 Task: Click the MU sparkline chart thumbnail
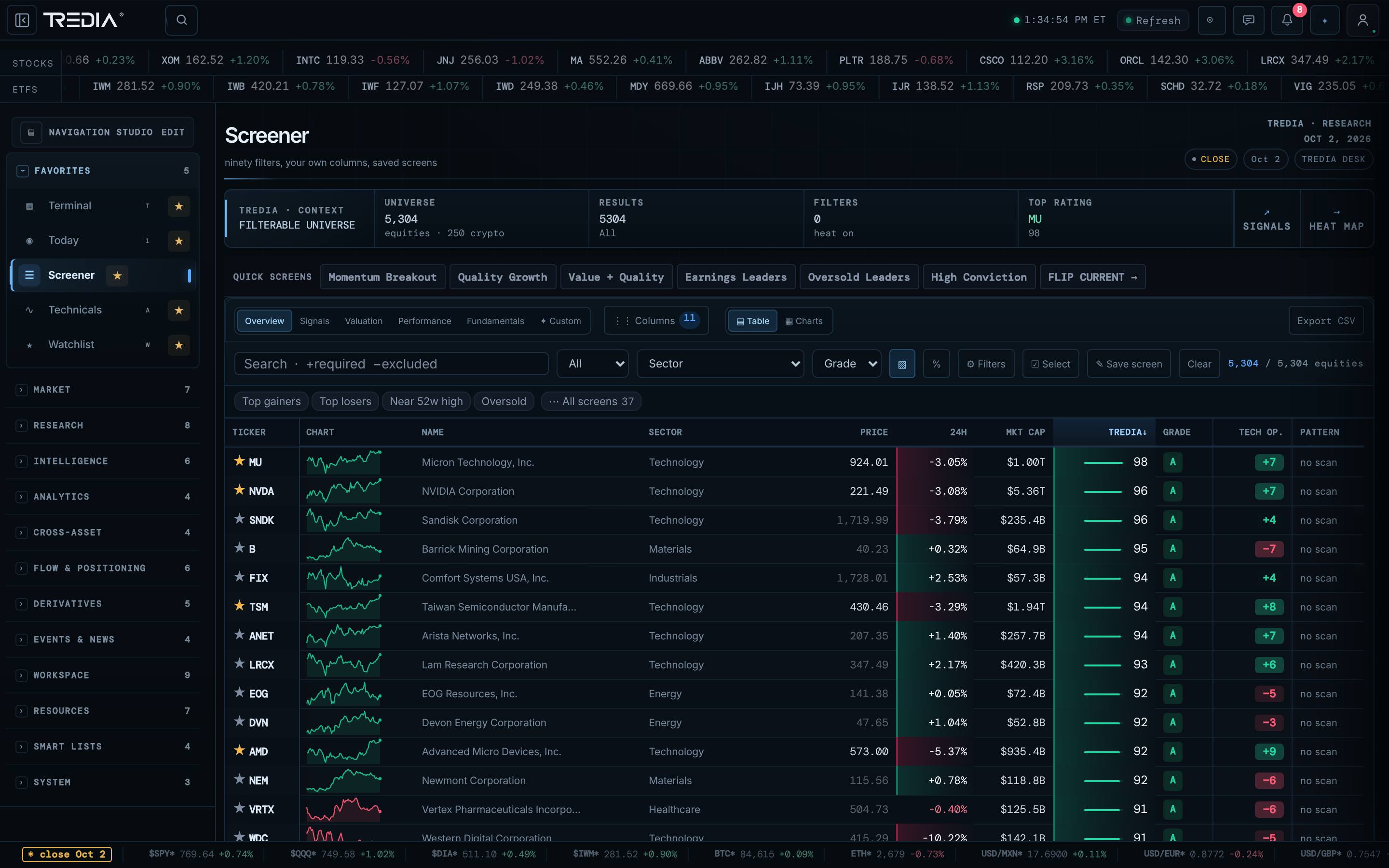344,462
